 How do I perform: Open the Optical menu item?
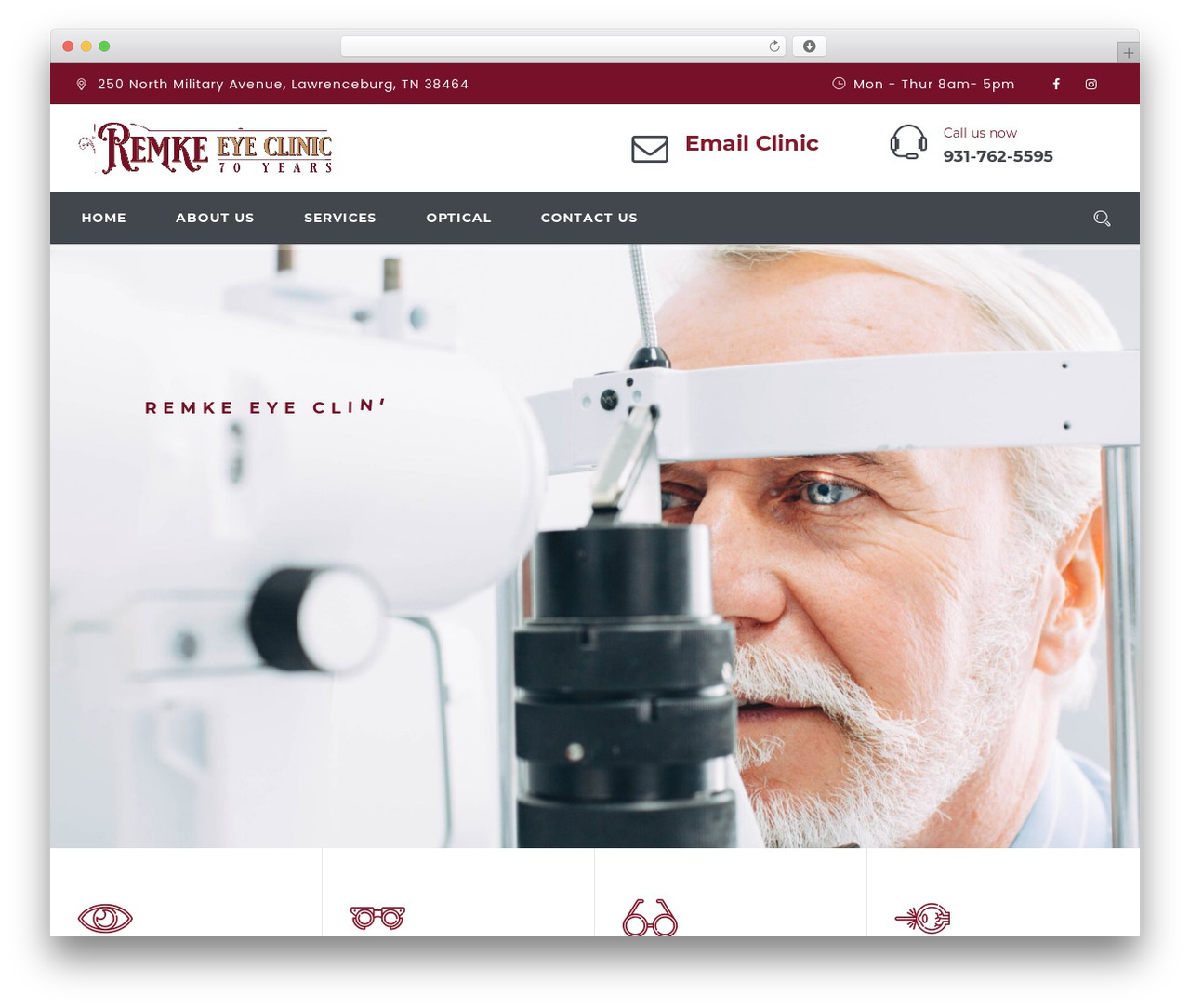pos(458,218)
